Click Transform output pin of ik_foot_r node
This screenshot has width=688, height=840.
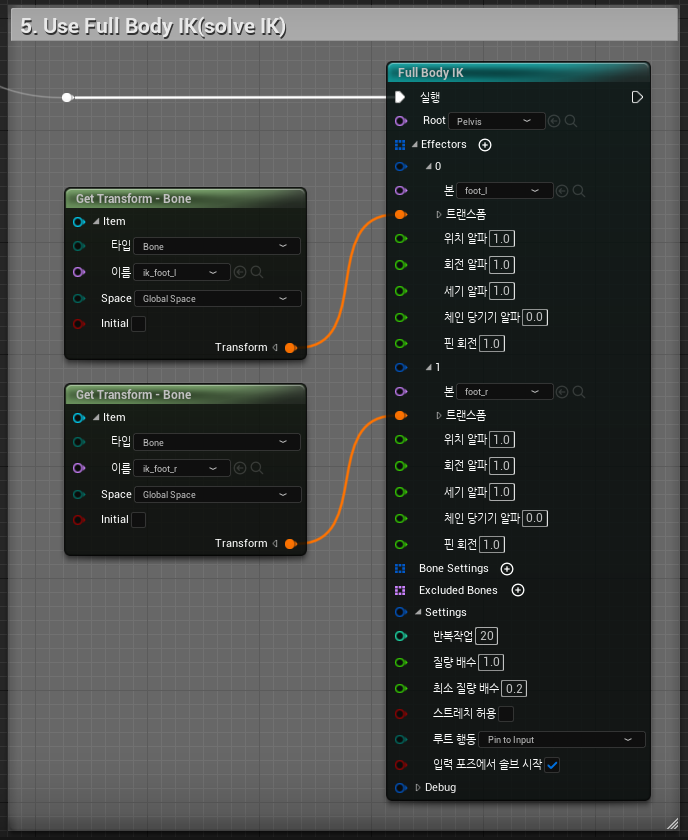290,544
